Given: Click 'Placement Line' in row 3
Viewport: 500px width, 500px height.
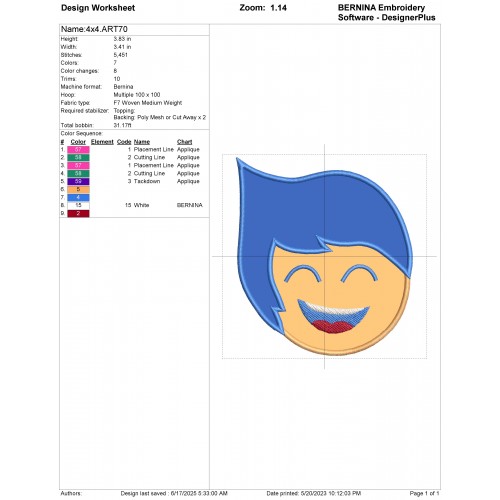Looking at the screenshot, I should tap(154, 166).
